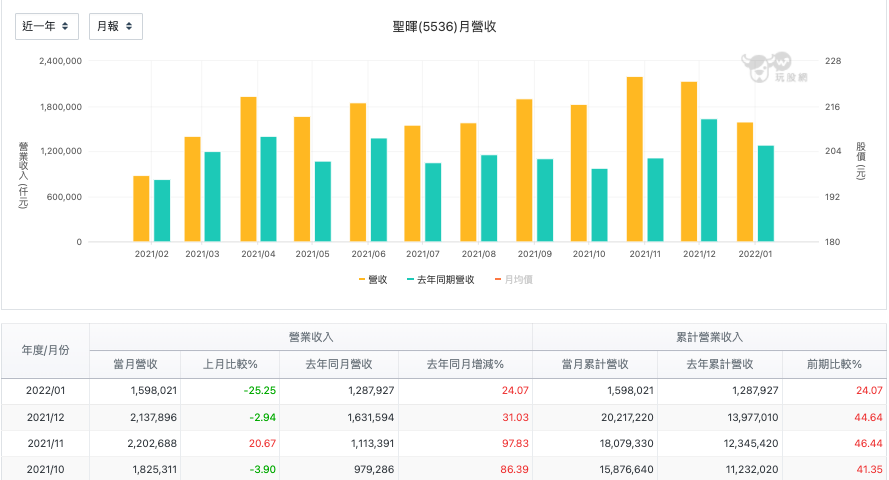
Task: Click the 去年同月增減% column header
Action: (x=465, y=364)
